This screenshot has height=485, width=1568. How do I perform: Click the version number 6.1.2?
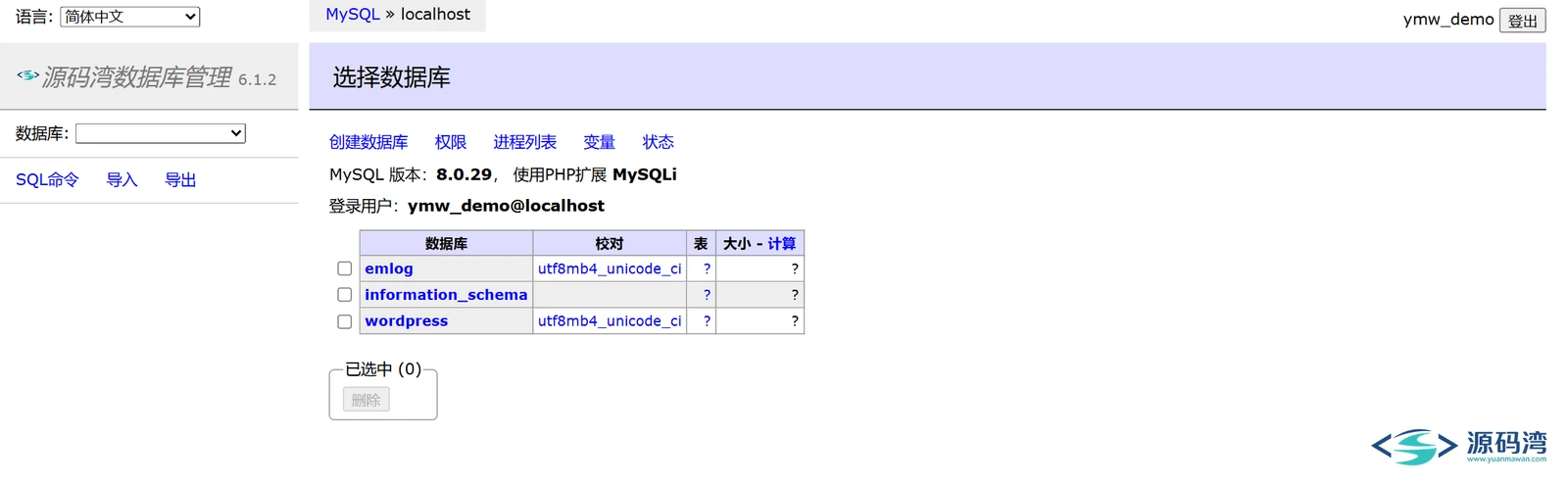click(x=258, y=80)
